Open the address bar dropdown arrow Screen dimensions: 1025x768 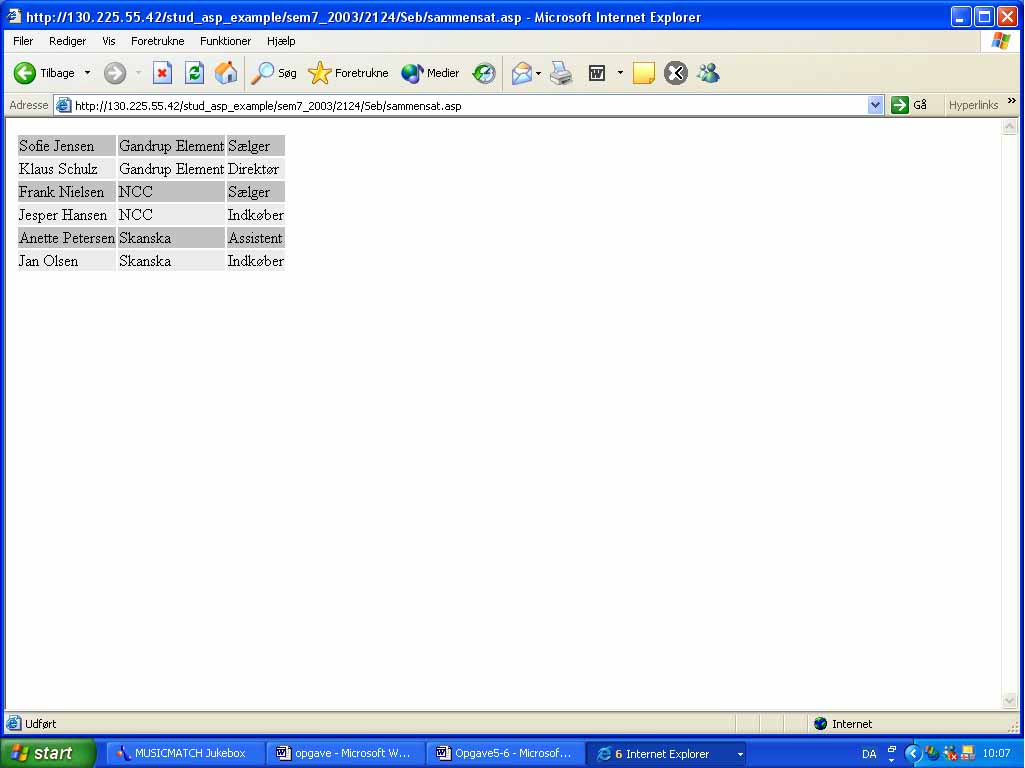point(876,105)
